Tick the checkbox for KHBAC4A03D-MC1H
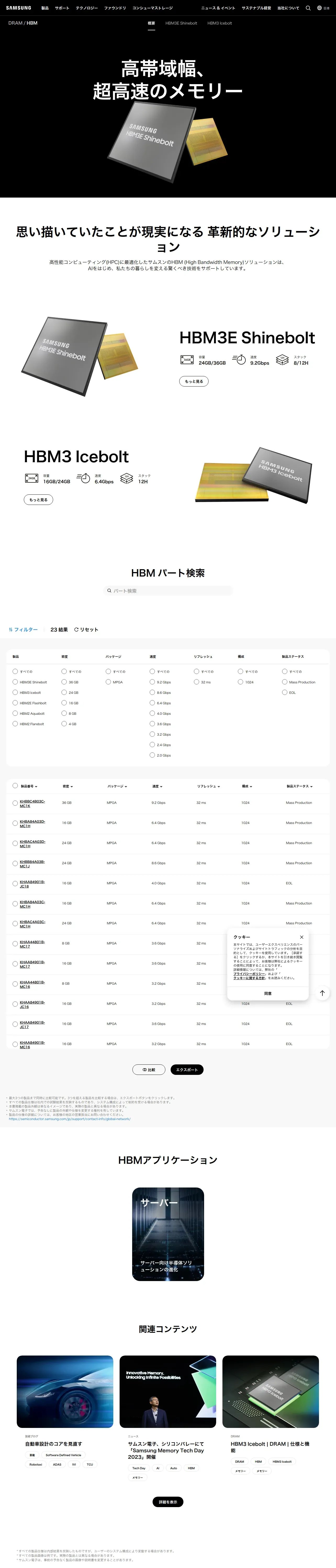Screen dimensions: 336x1568 click(x=15, y=843)
